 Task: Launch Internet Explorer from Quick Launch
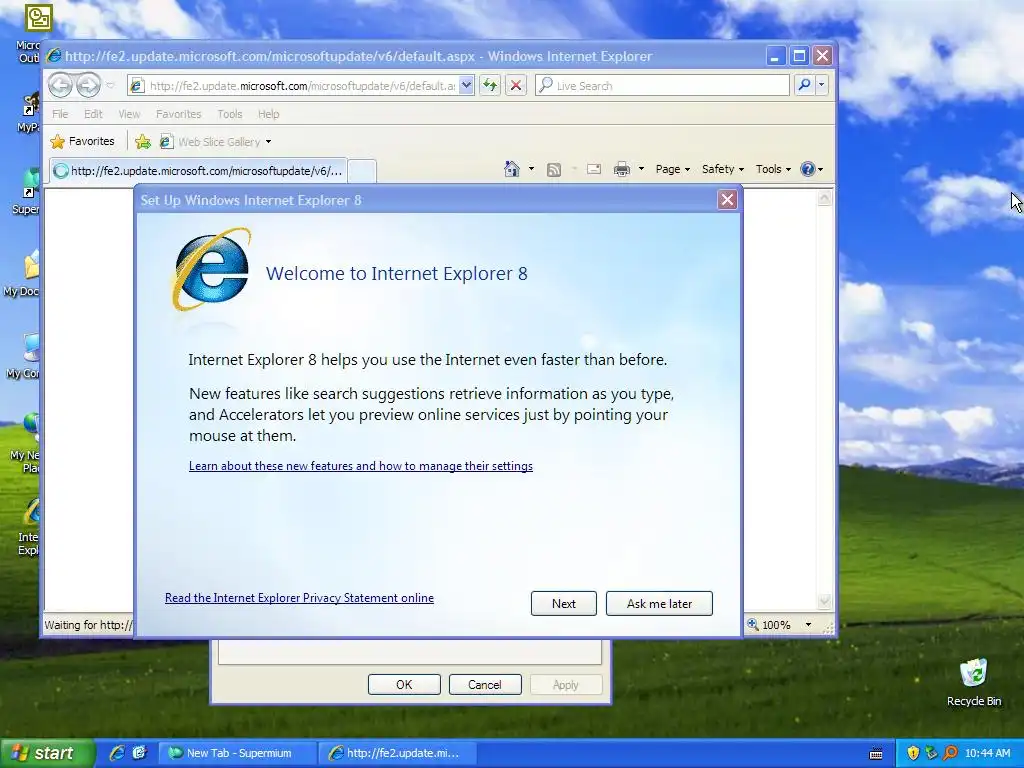click(x=118, y=753)
